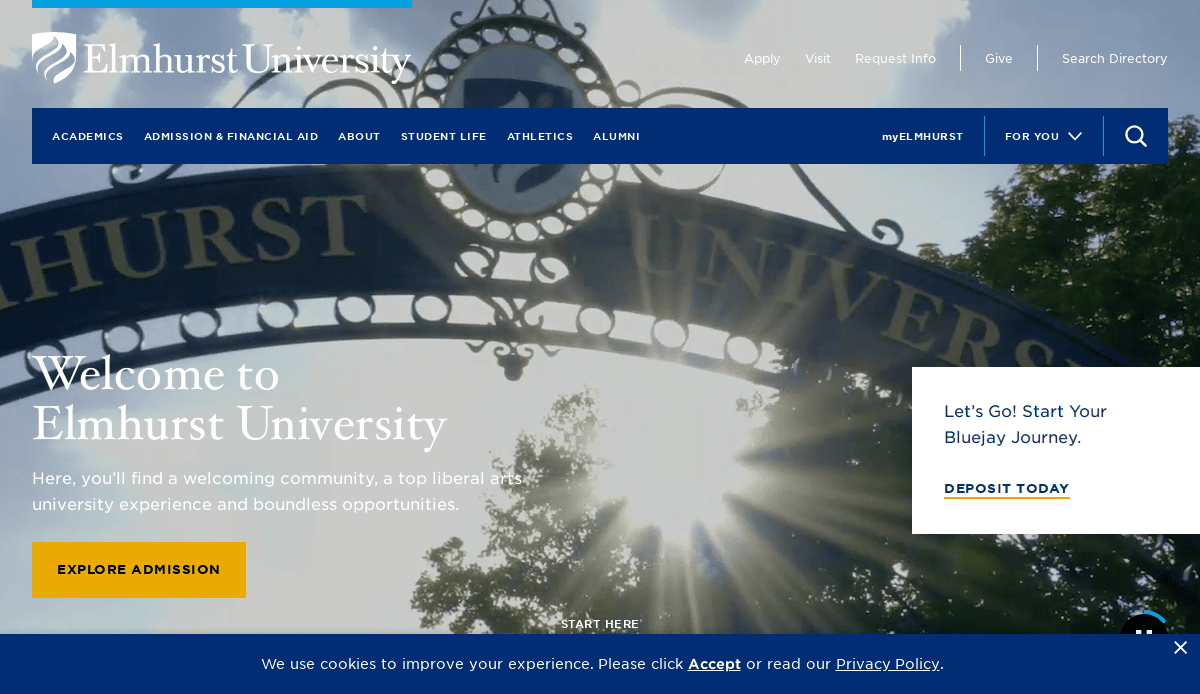This screenshot has height=694, width=1200.
Task: Click the Give link
Action: tap(998, 58)
